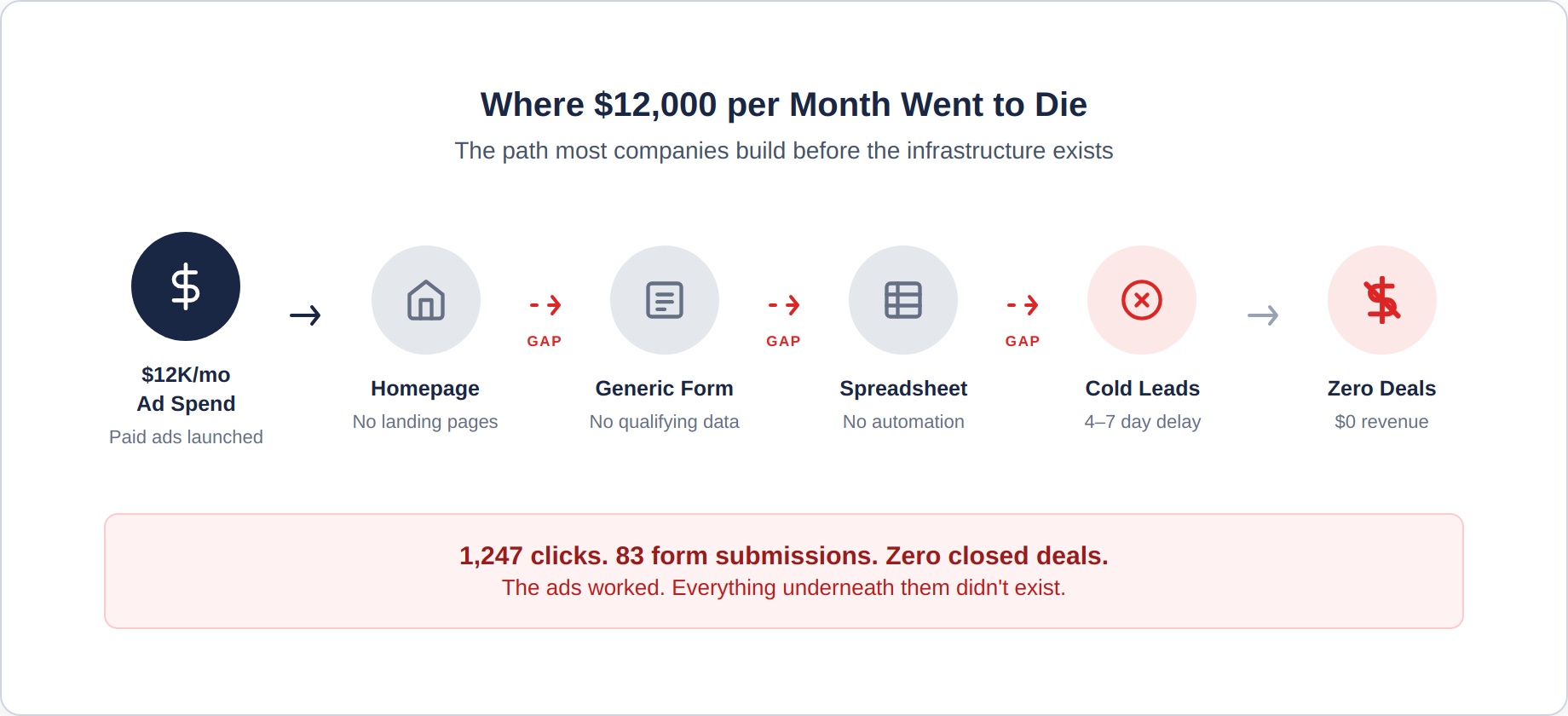Click the "No automation" caption
Viewport: 1568px width, 716px height.
coord(903,422)
